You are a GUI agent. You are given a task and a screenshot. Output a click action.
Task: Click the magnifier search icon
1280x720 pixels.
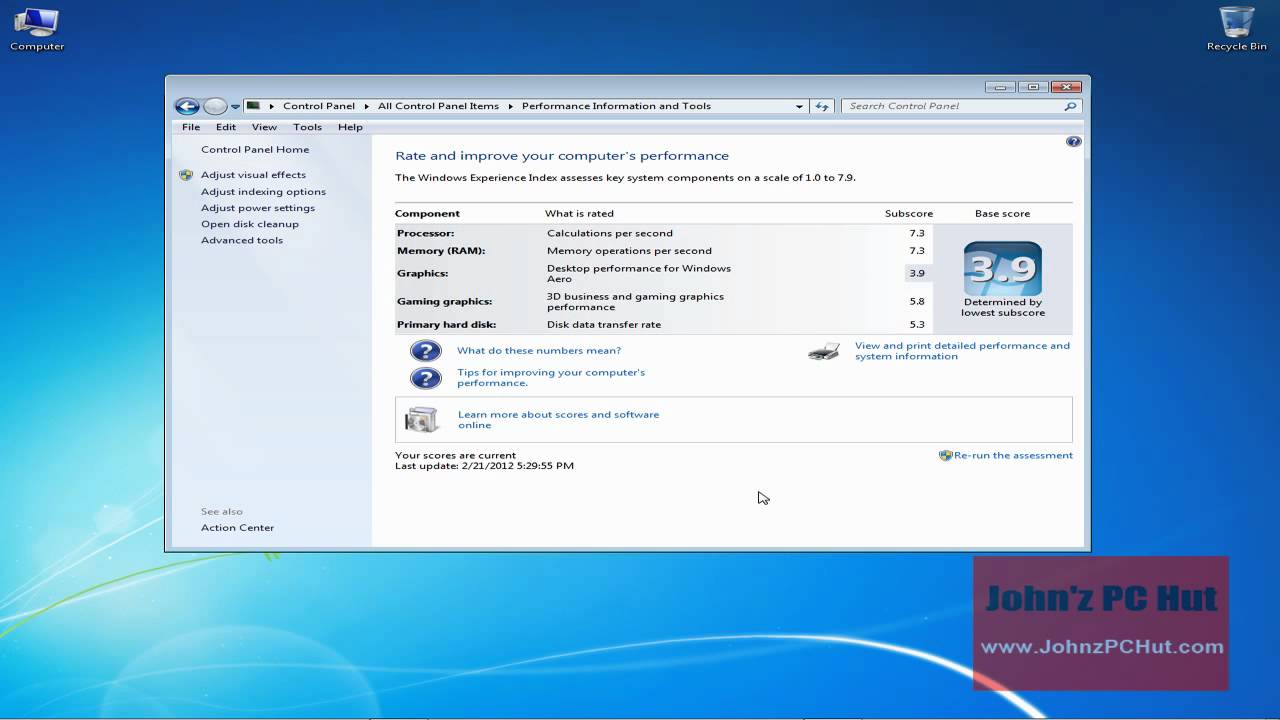[x=1070, y=106]
